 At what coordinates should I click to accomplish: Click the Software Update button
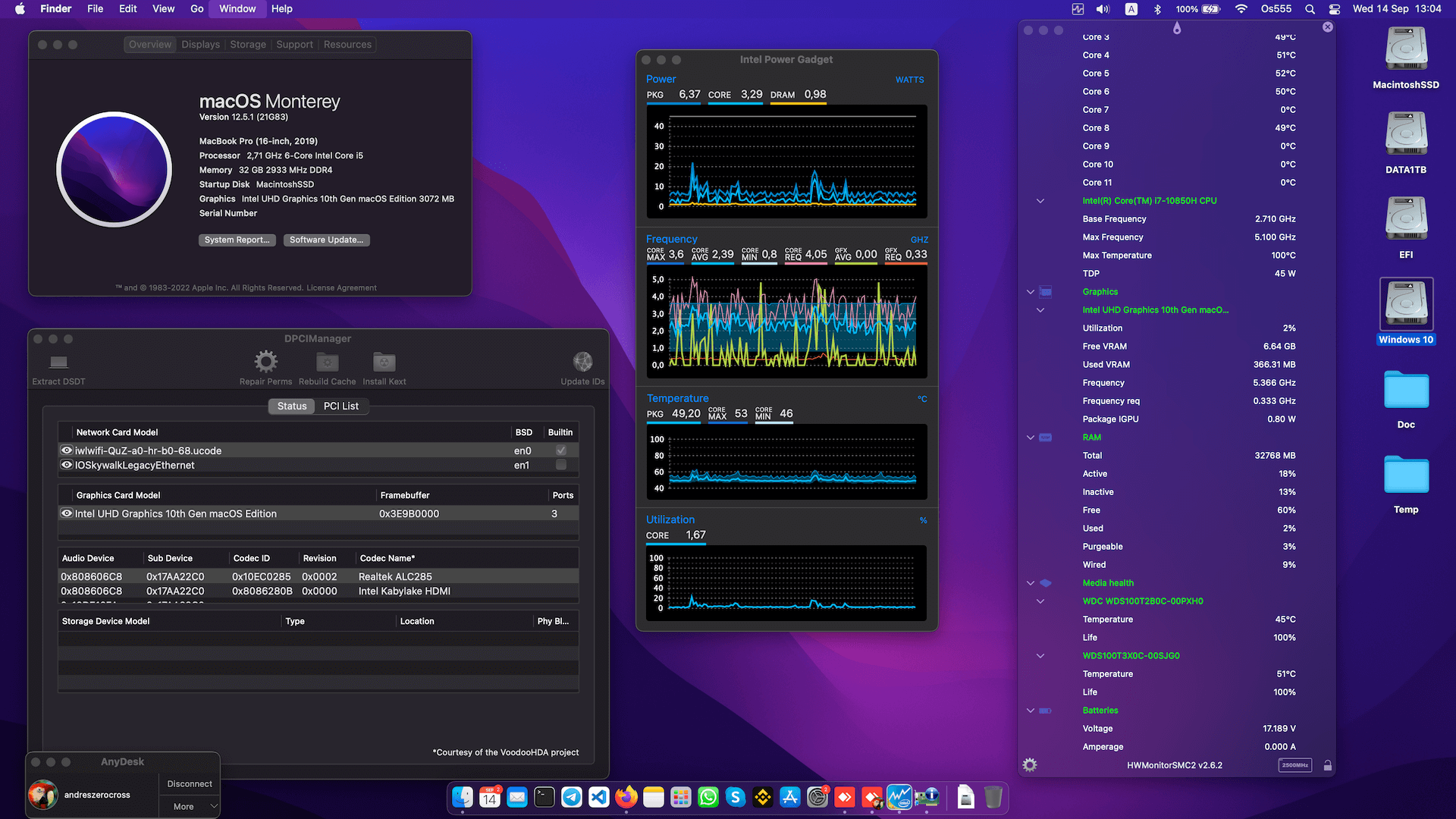pos(326,240)
